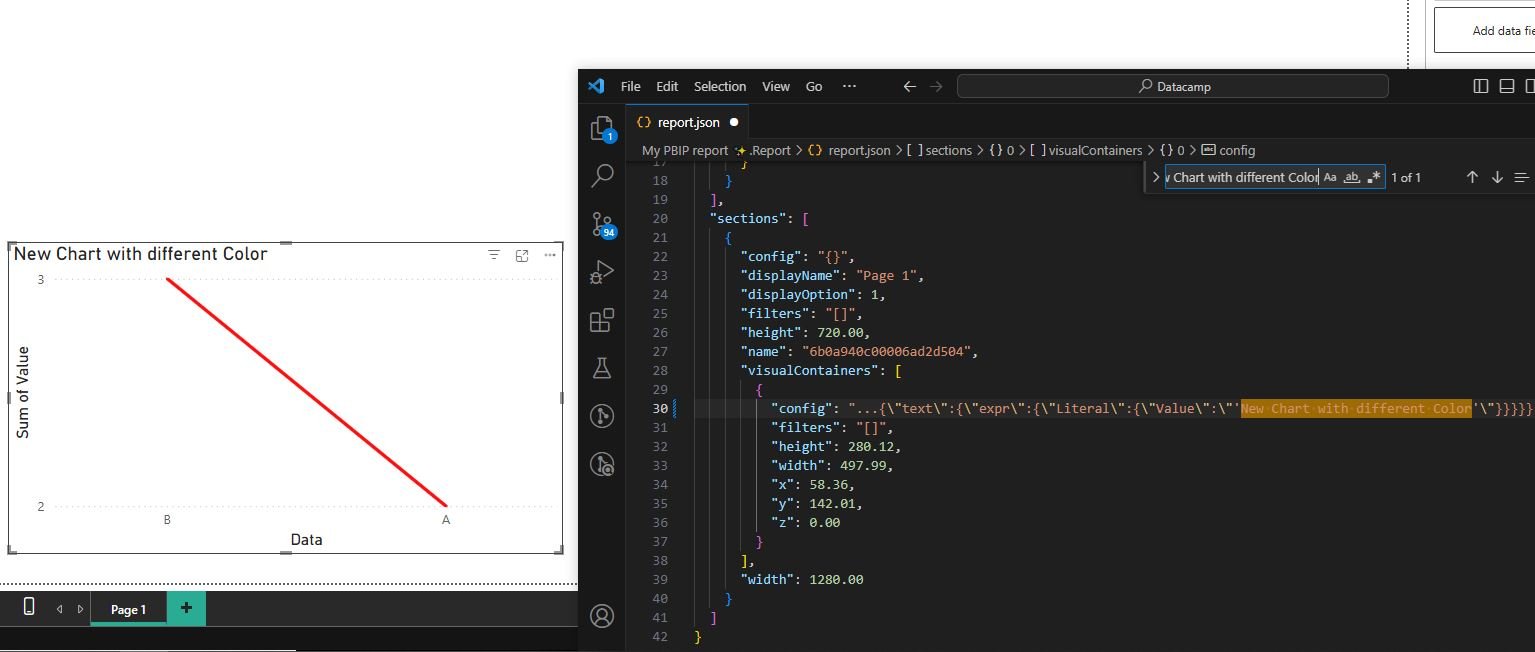Open the Selection menu
This screenshot has height=652, width=1535.
[720, 86]
